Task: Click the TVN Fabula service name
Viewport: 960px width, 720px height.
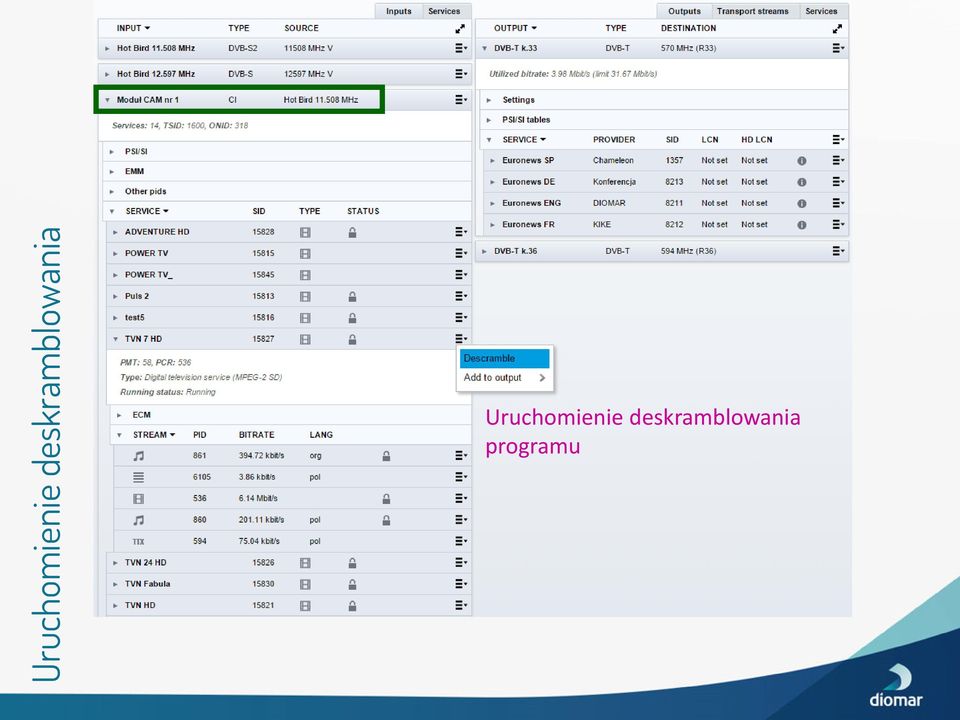Action: pyautogui.click(x=148, y=583)
